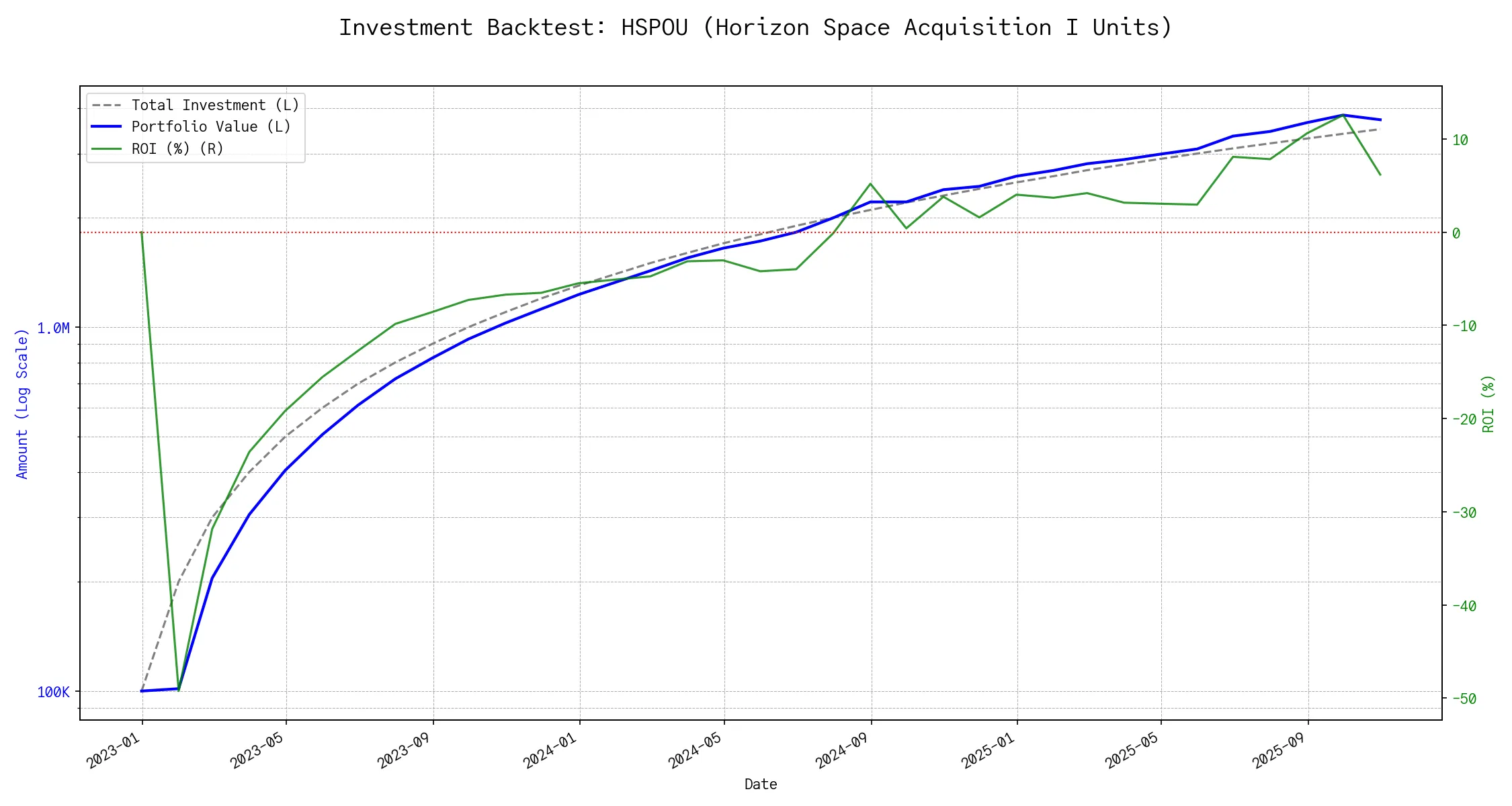The image size is (1512, 806).
Task: Click the 100K left axis label
Action: tap(53, 692)
